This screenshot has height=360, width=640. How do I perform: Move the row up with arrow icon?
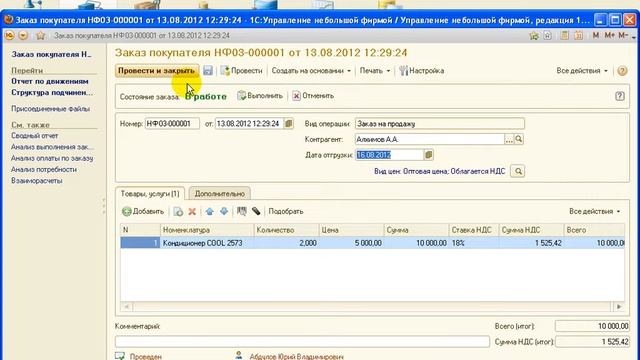[x=209, y=211]
